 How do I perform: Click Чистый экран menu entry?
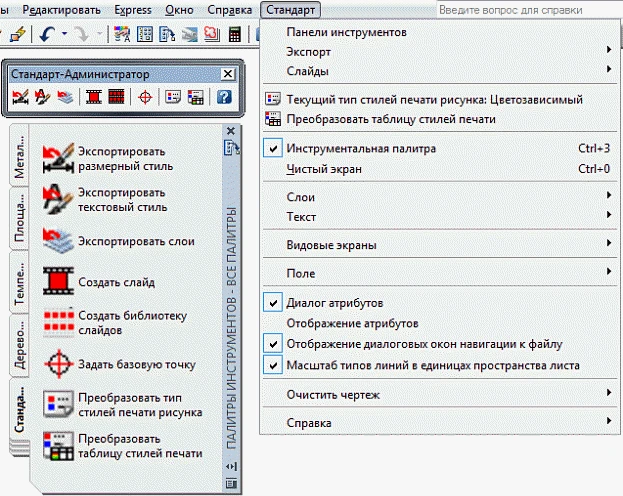(x=324, y=169)
